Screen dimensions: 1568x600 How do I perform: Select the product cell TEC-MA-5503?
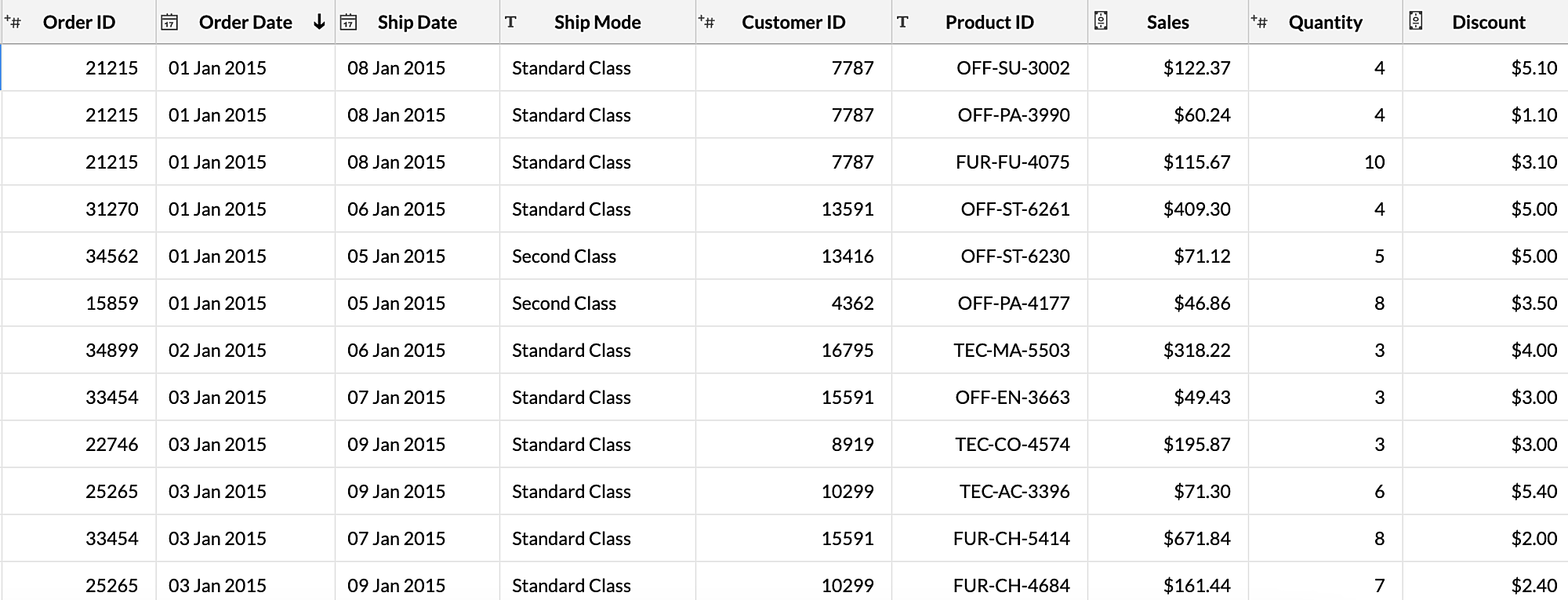click(x=1011, y=350)
